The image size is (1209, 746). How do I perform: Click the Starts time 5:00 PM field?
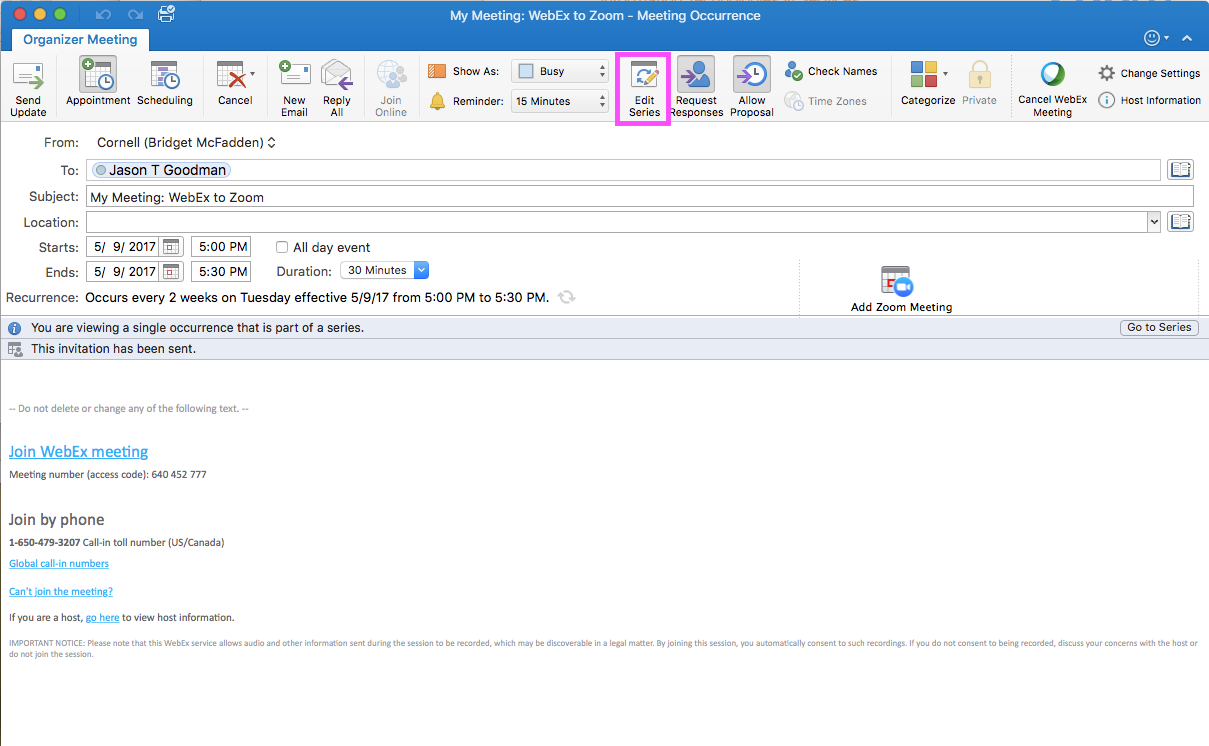221,247
